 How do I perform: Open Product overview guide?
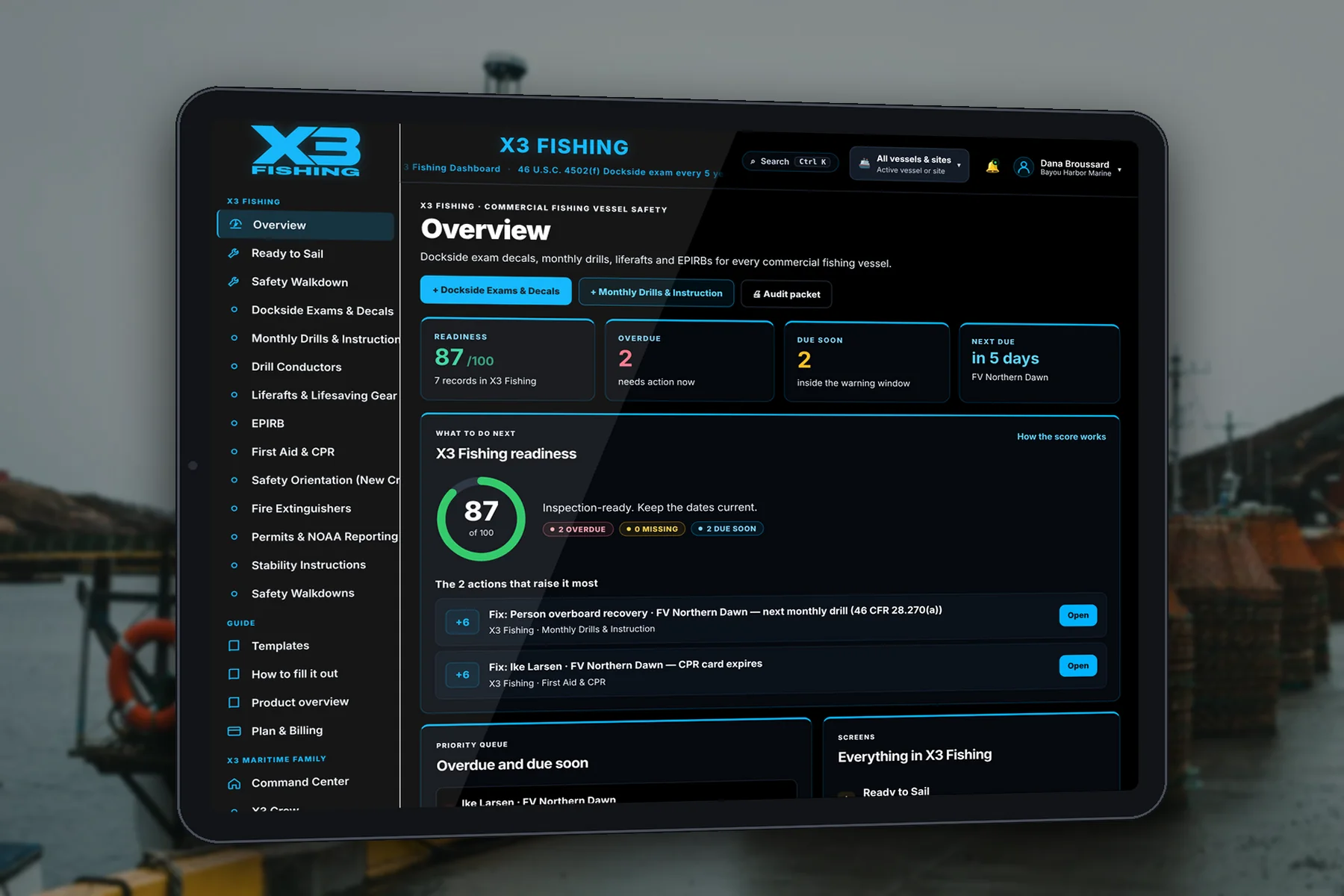pos(299,702)
